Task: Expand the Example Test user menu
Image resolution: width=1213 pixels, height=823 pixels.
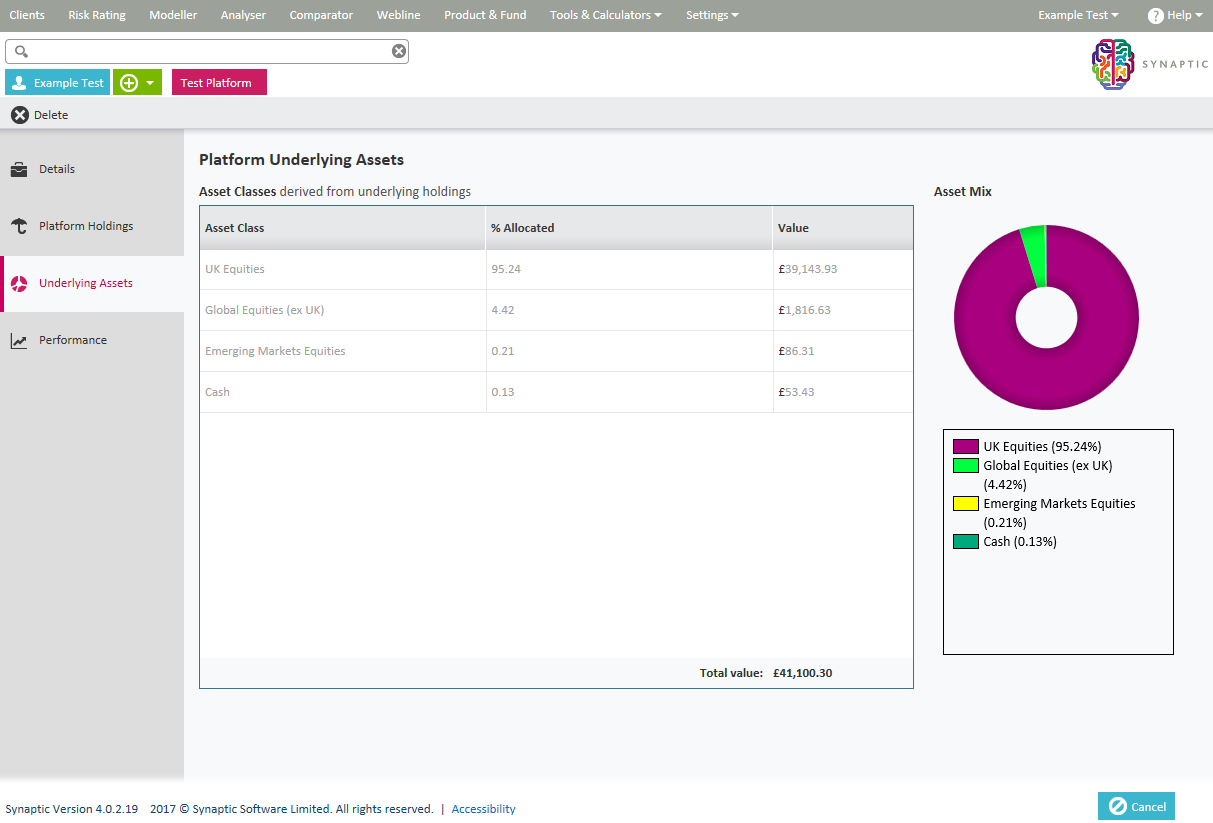Action: click(x=1078, y=15)
